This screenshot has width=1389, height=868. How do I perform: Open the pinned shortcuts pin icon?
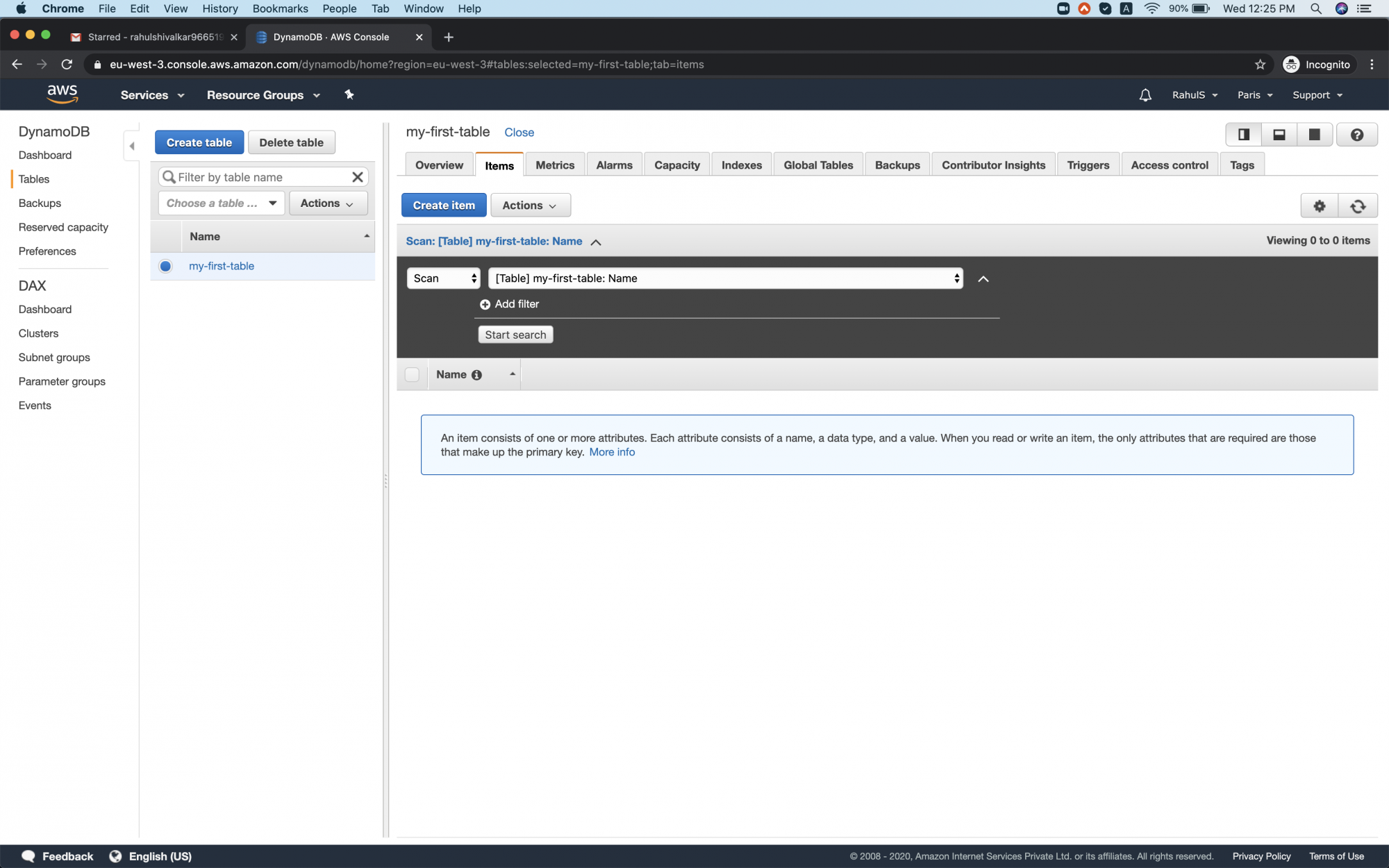point(349,94)
